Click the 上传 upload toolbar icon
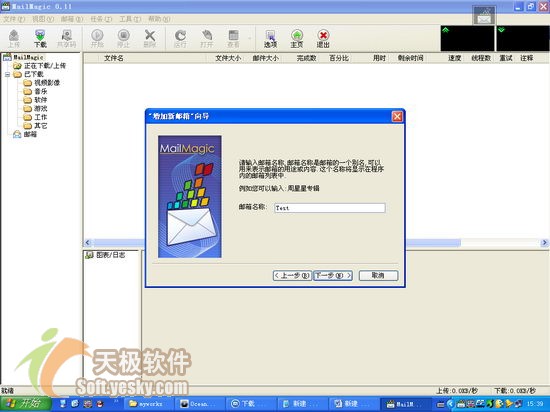 coord(14,39)
